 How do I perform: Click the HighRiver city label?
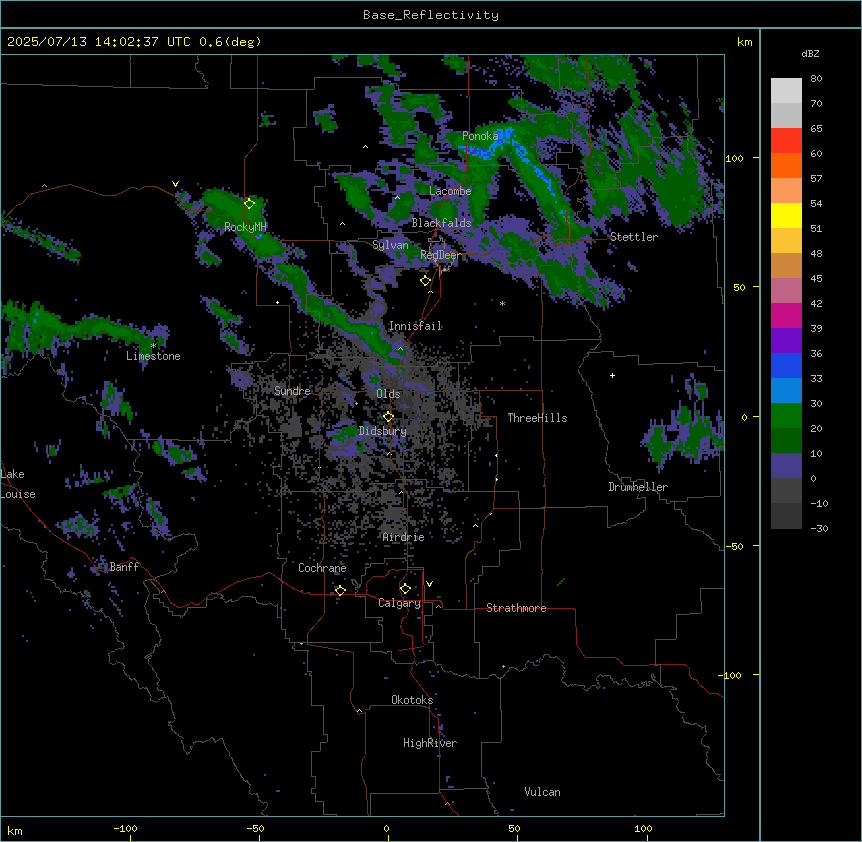click(430, 743)
